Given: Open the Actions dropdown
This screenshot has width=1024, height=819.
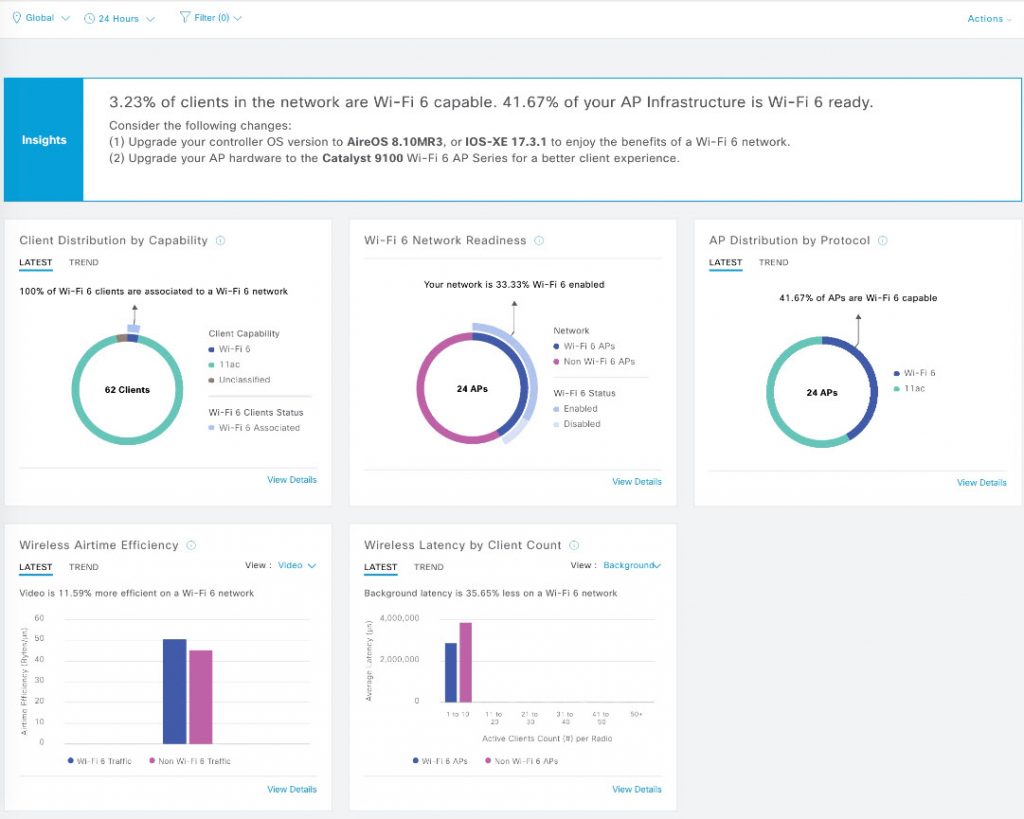Looking at the screenshot, I should click(988, 18).
